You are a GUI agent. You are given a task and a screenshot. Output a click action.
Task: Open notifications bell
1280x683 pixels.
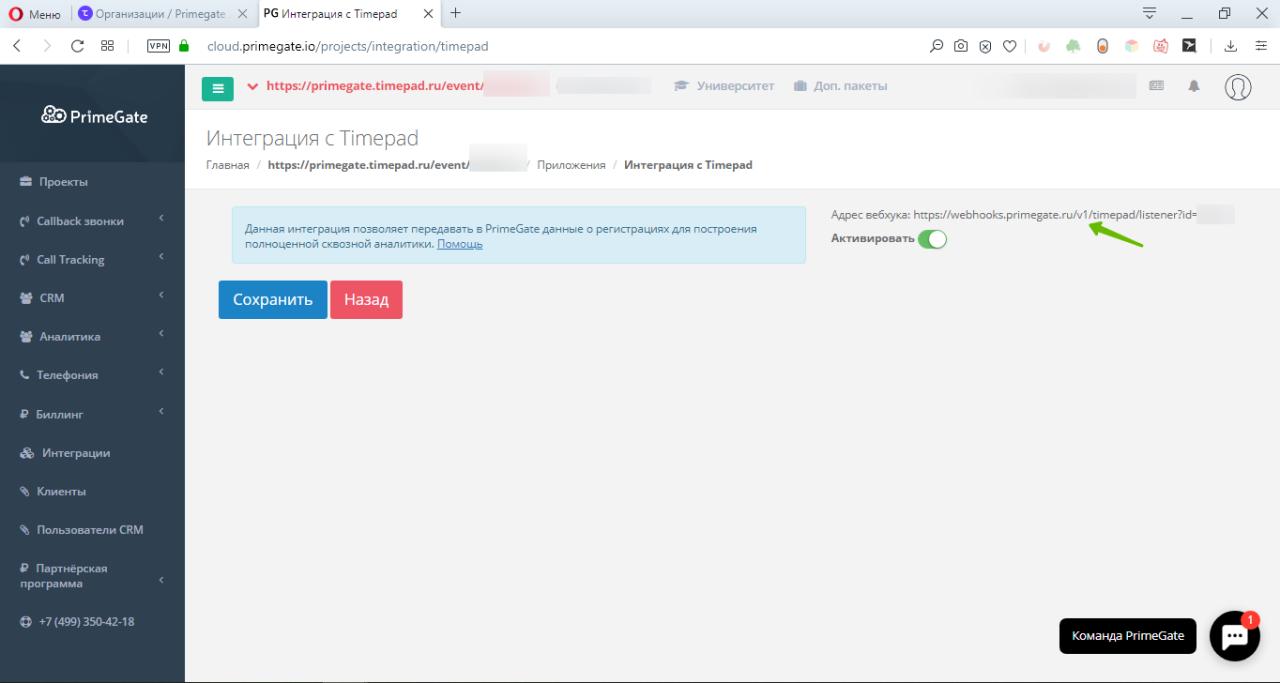point(1193,87)
